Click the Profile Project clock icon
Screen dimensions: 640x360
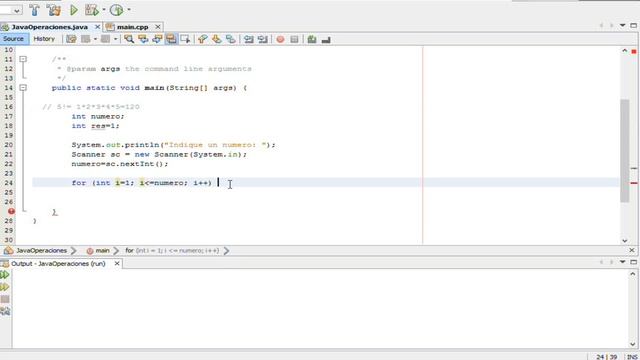click(x=116, y=10)
